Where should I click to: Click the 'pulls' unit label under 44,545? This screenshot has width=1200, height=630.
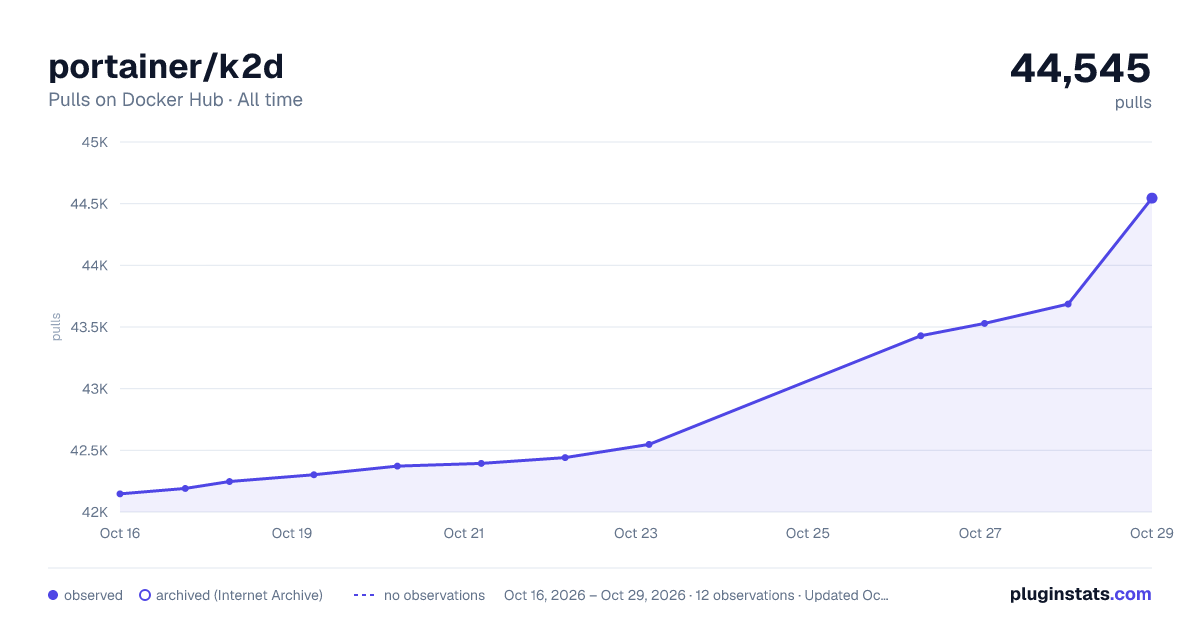click(1133, 103)
